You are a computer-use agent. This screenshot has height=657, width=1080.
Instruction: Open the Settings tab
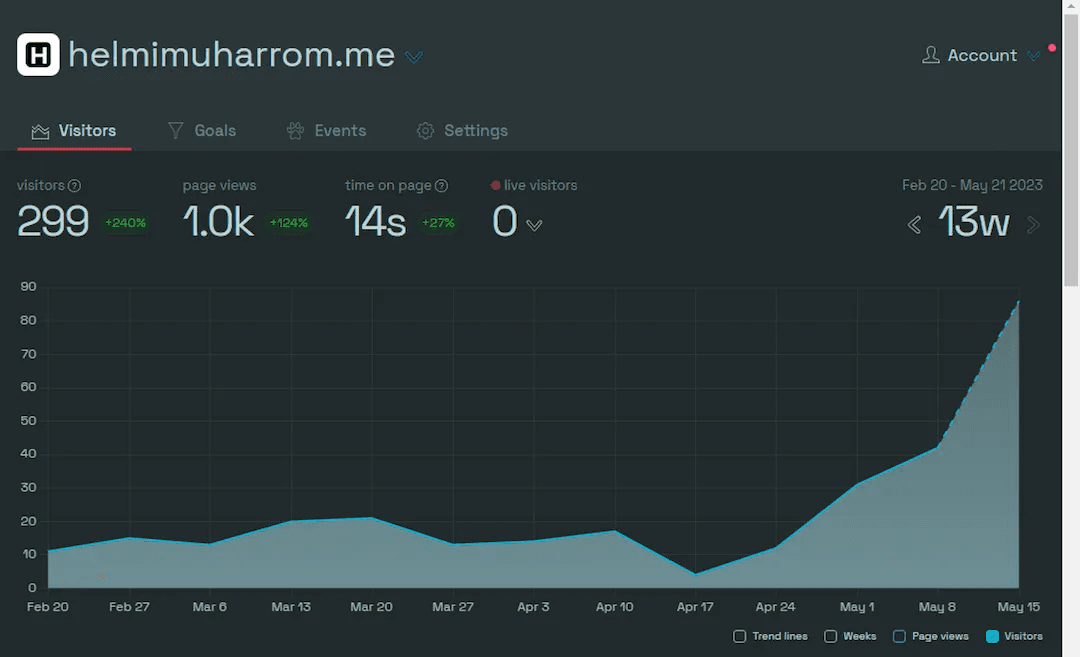(462, 131)
